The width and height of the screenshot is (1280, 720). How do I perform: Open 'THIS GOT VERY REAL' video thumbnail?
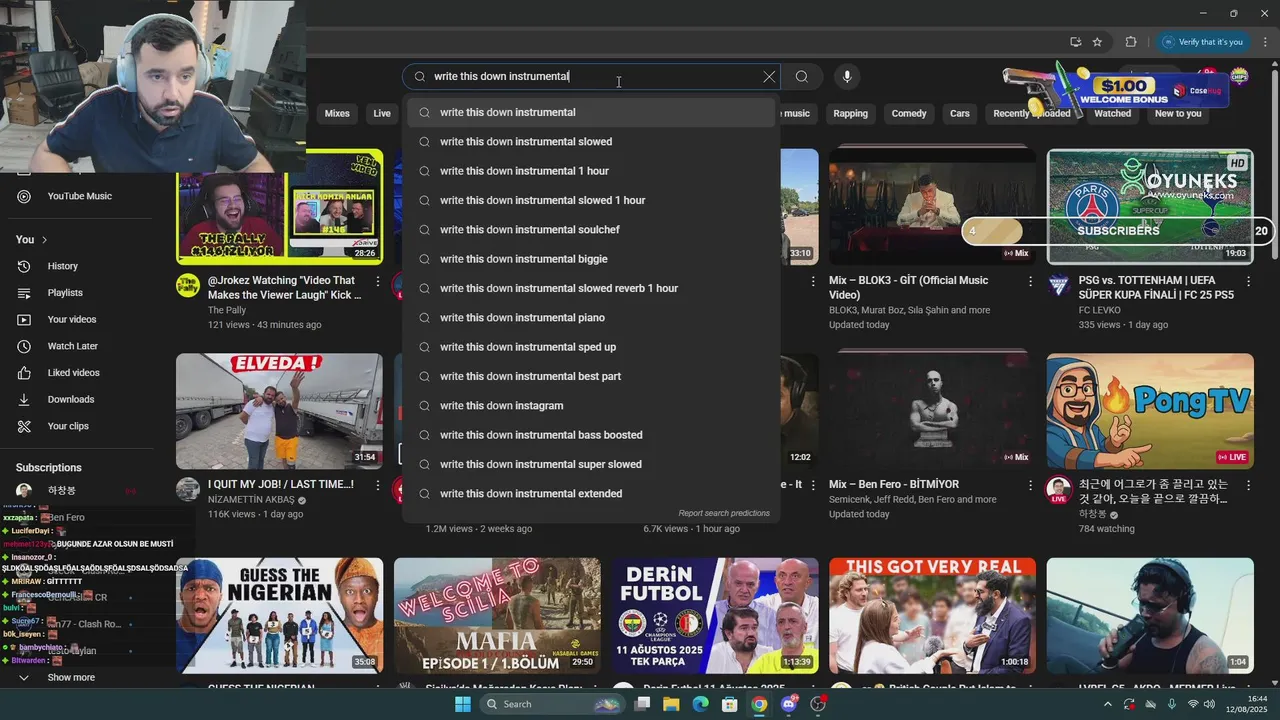pos(932,615)
